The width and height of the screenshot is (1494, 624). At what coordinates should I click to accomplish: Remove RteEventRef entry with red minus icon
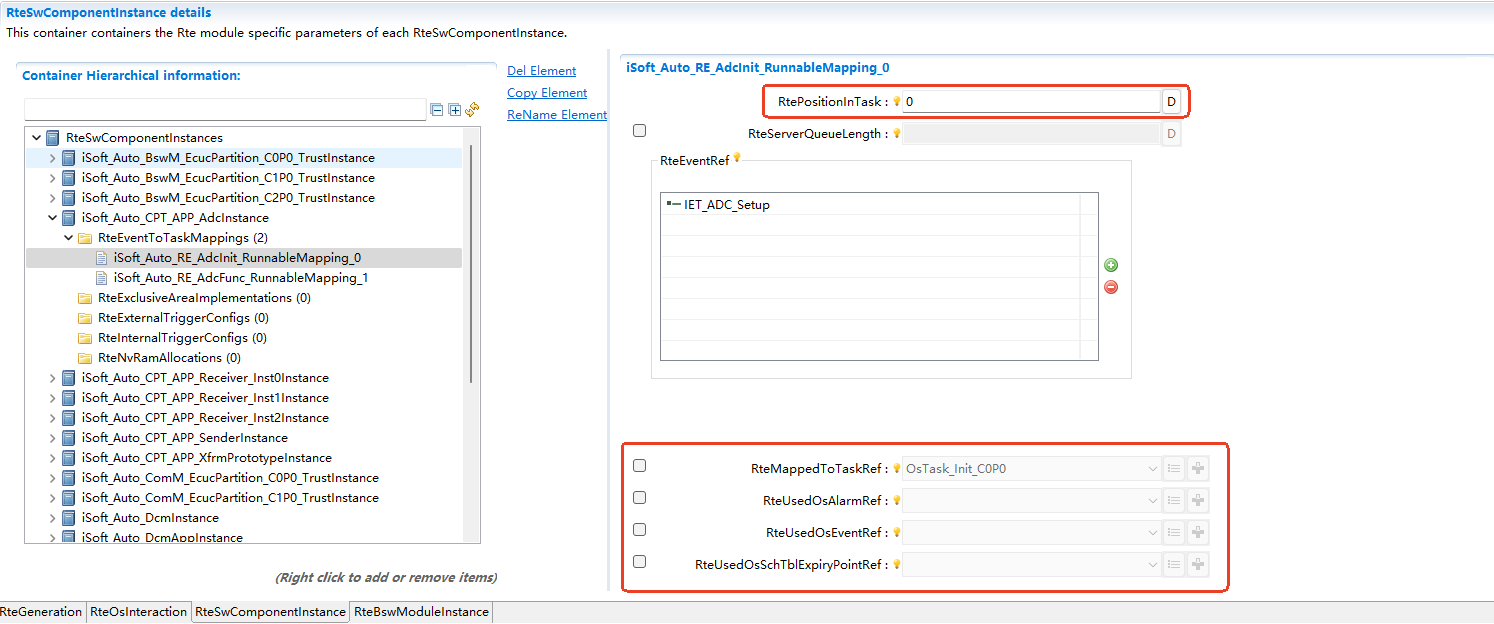(1111, 287)
